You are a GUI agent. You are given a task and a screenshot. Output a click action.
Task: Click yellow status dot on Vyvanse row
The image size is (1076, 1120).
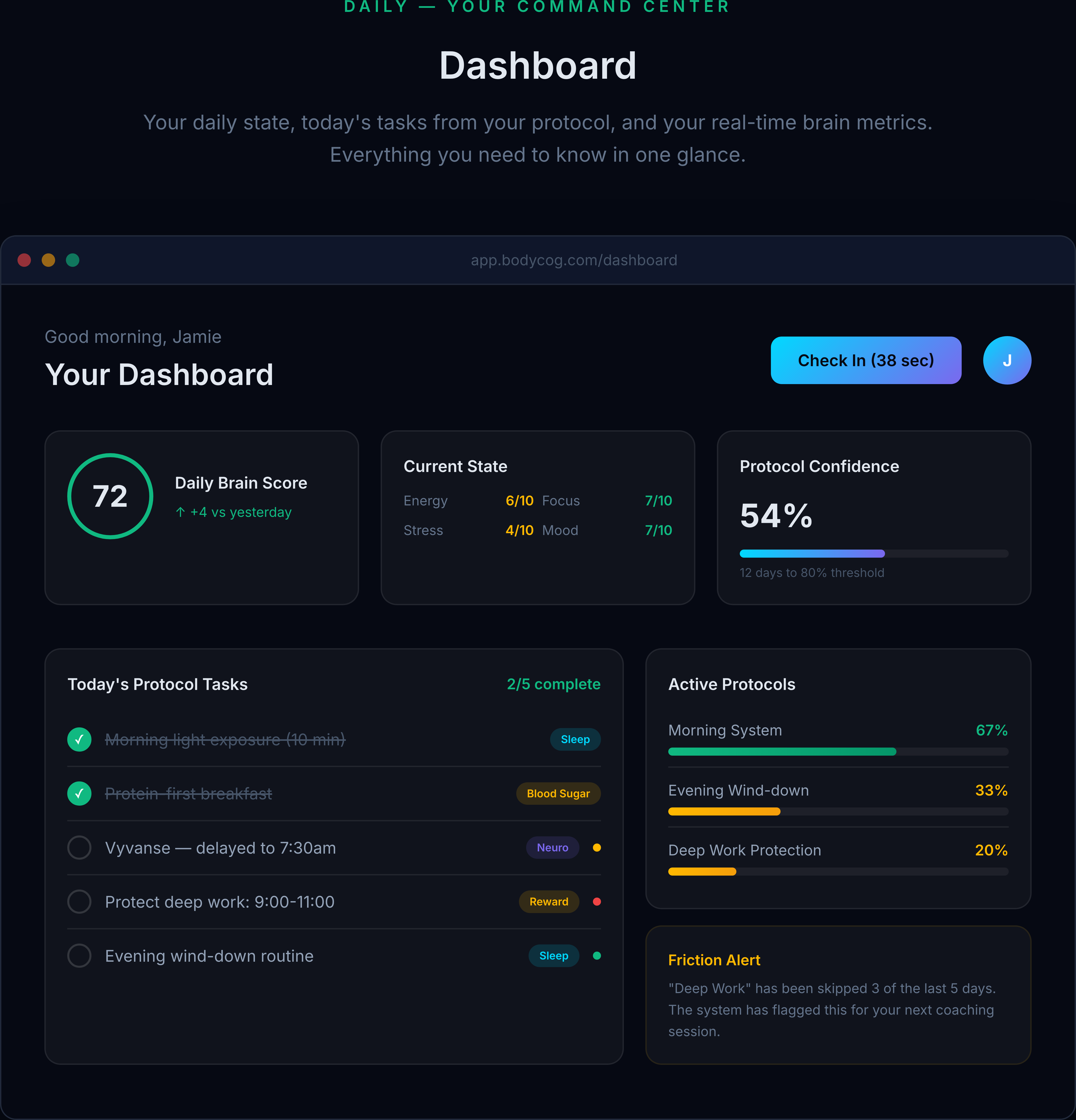coord(597,847)
